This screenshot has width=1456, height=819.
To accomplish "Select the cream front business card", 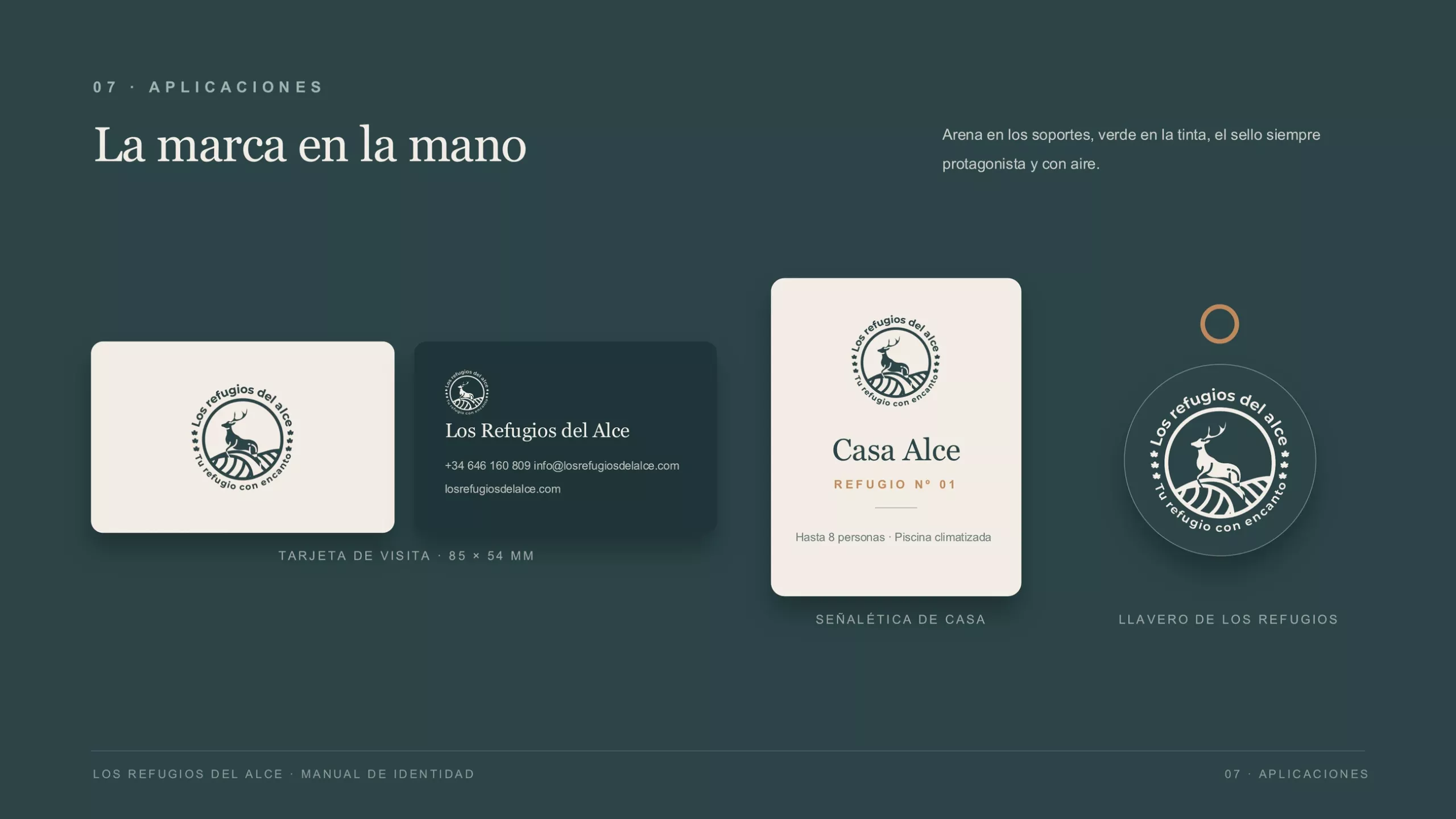I will [242, 437].
